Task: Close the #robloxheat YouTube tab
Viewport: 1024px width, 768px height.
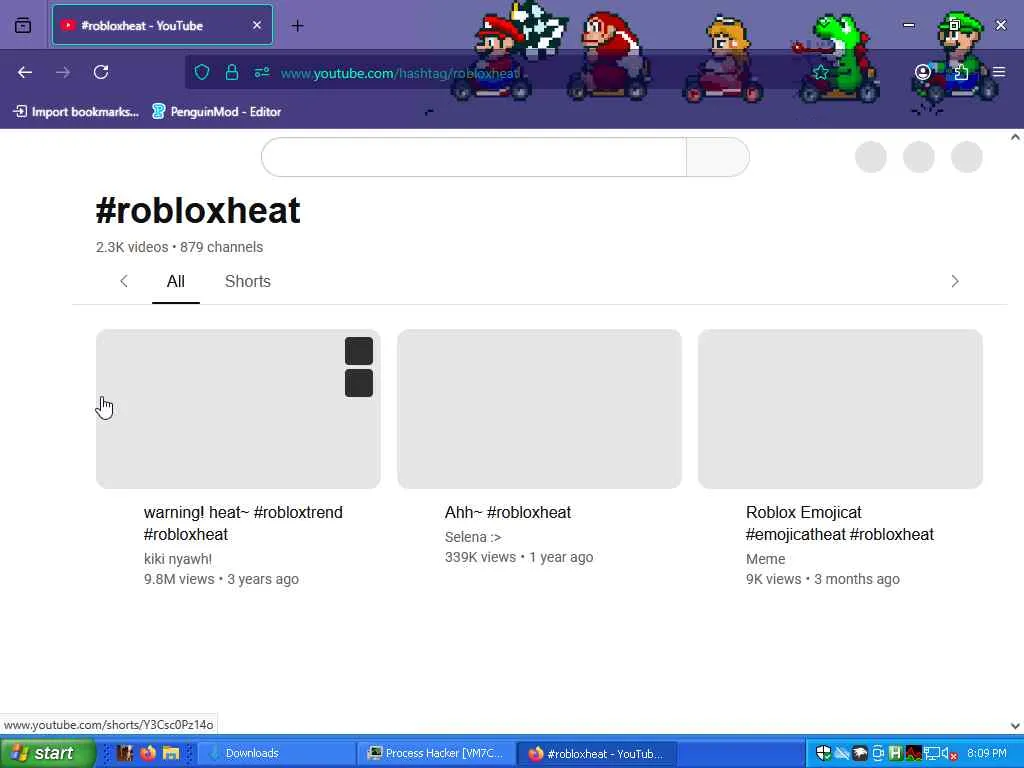Action: (257, 25)
